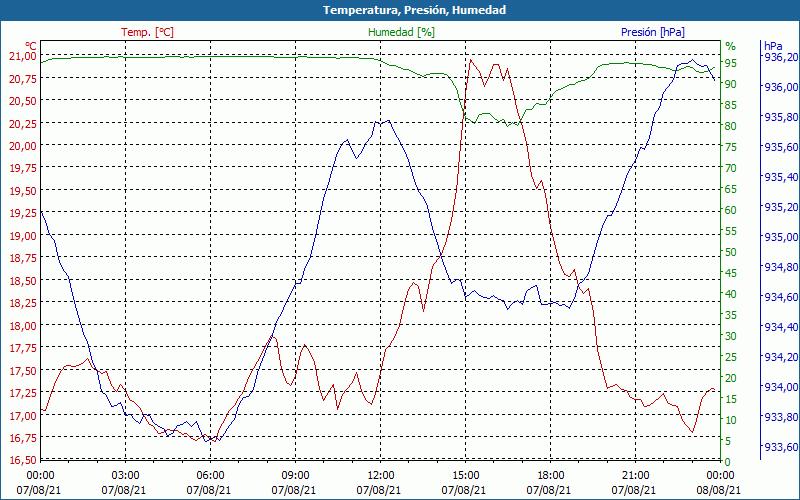Image resolution: width=800 pixels, height=500 pixels.
Task: Click the 19,25 temperature axis value
Action: (x=23, y=213)
